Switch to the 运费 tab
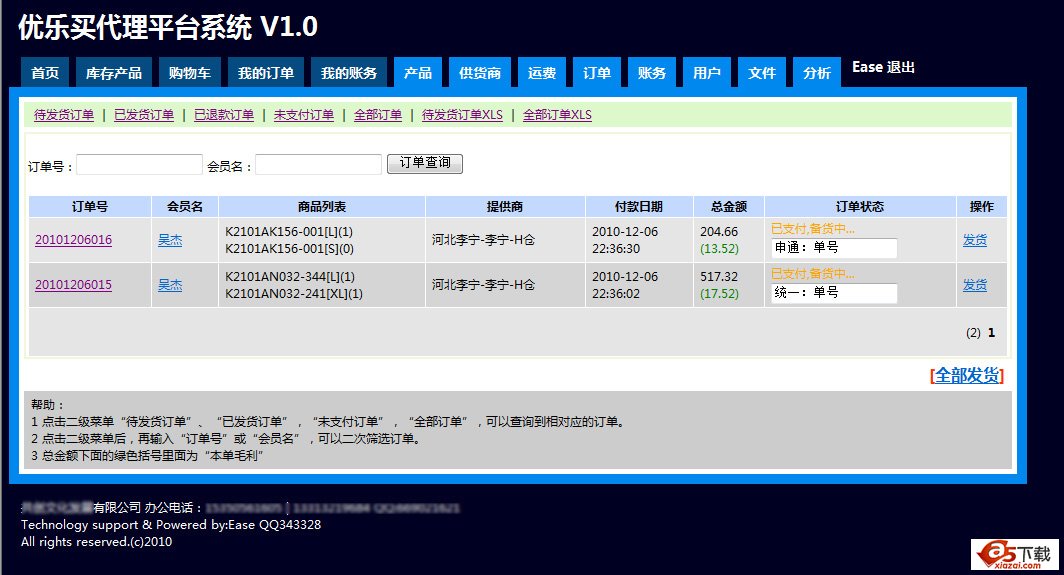This screenshot has width=1064, height=575. pos(542,73)
